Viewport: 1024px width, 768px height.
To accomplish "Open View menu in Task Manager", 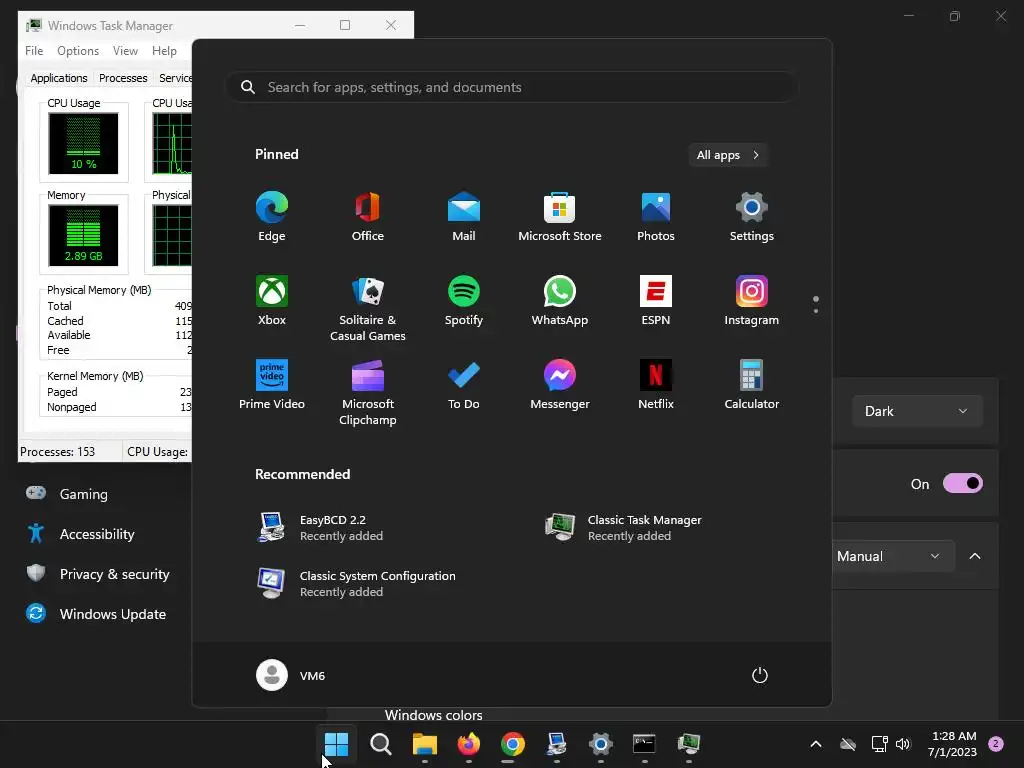I will coord(125,51).
